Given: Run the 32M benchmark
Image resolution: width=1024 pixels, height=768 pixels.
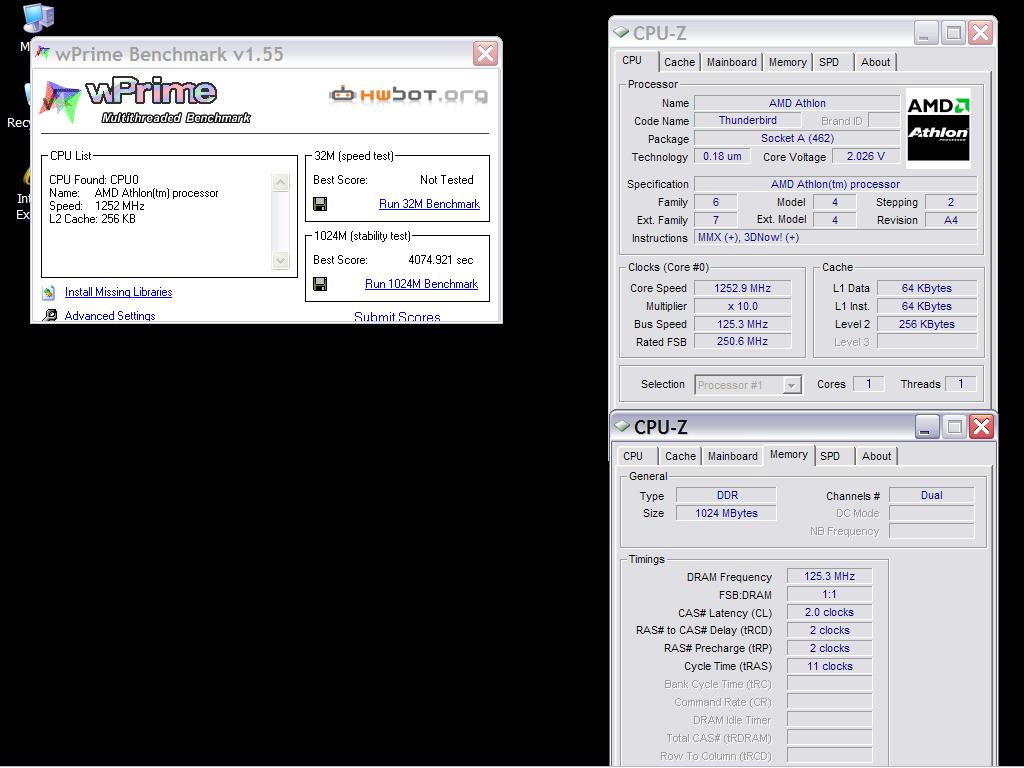Looking at the screenshot, I should [429, 204].
